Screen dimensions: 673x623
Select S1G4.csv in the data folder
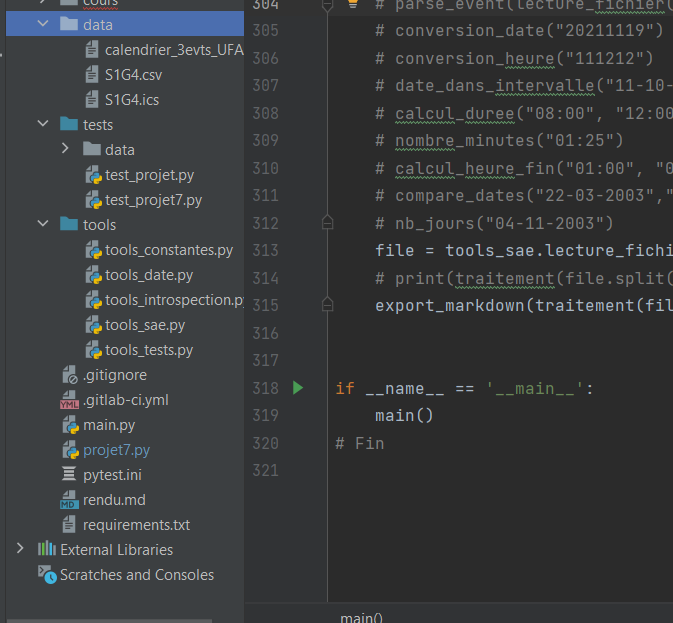coord(133,75)
